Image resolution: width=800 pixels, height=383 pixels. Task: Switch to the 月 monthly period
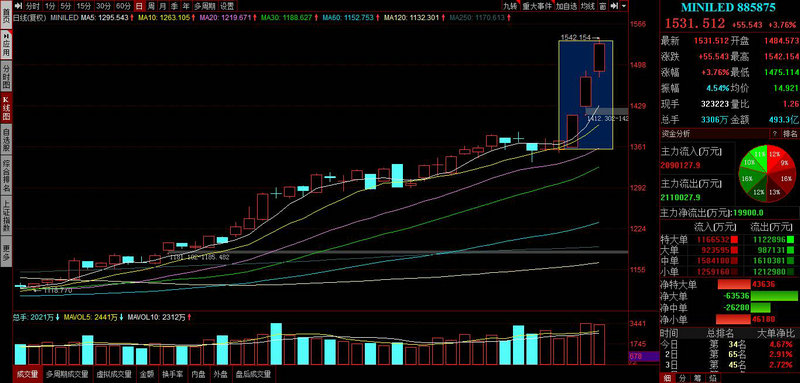pos(163,6)
